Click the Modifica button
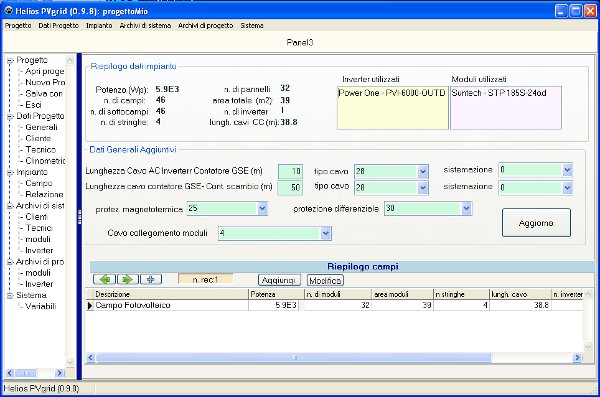The height and width of the screenshot is (397, 600). [325, 280]
